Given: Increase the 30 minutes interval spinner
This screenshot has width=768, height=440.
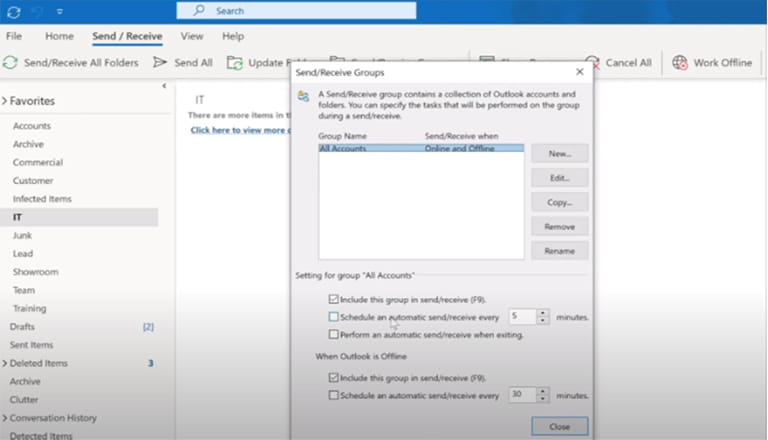Looking at the screenshot, I should (x=543, y=391).
